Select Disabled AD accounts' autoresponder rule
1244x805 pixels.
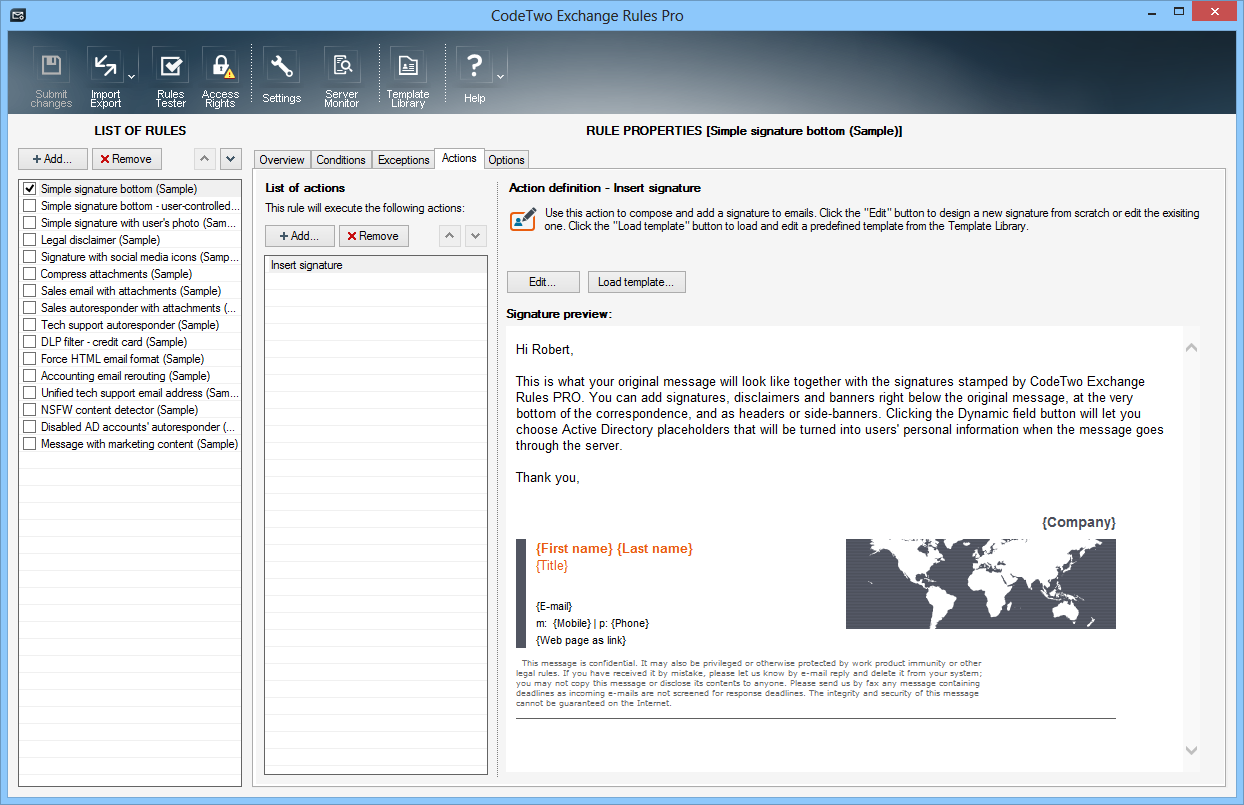click(x=138, y=426)
